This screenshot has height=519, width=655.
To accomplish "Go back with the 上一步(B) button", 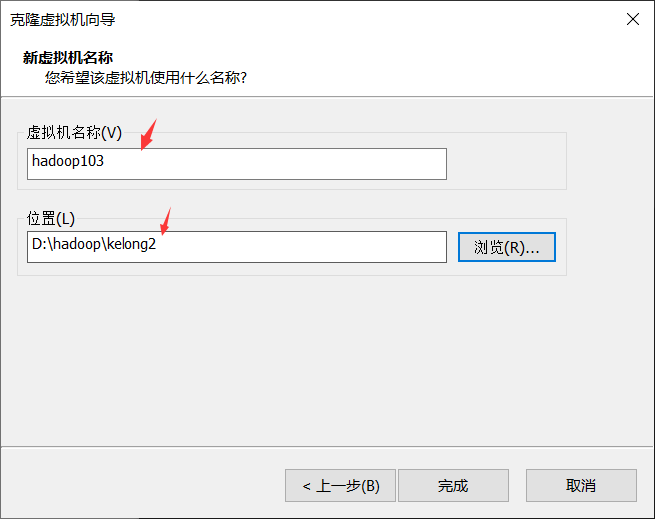I will click(340, 486).
